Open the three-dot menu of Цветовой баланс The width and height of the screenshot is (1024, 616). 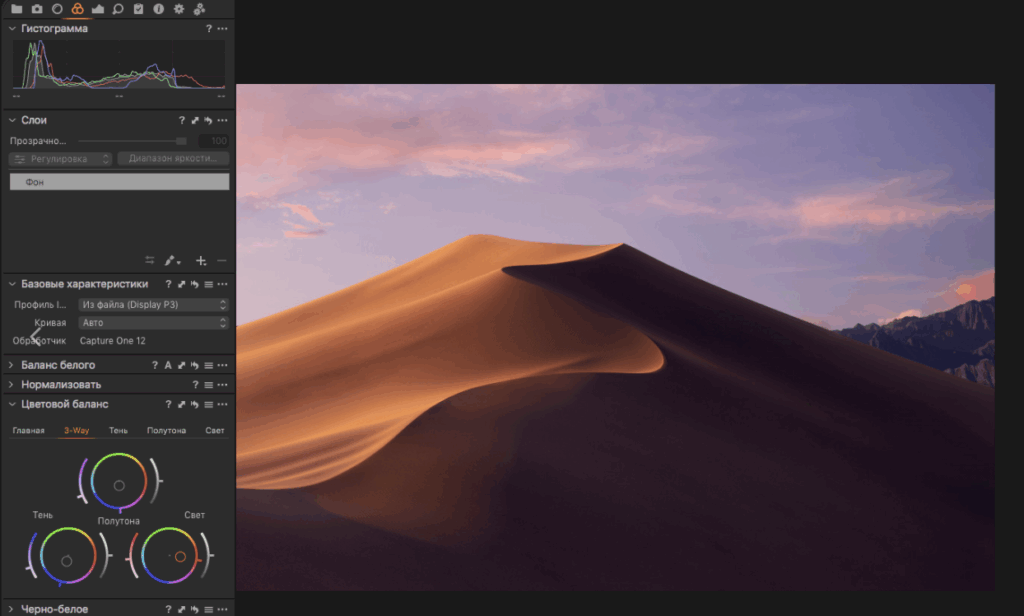point(223,404)
